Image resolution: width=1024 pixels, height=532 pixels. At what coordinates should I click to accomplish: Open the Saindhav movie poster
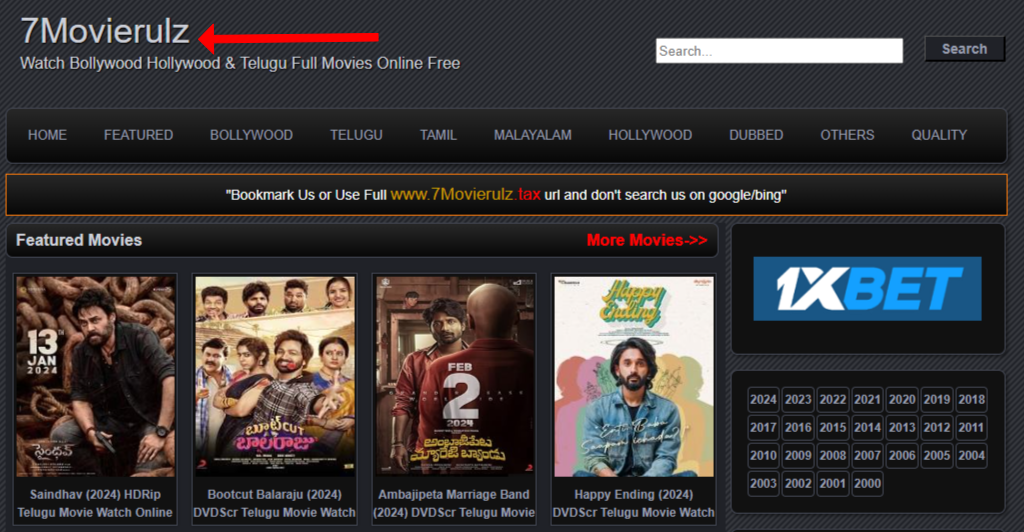[x=95, y=376]
